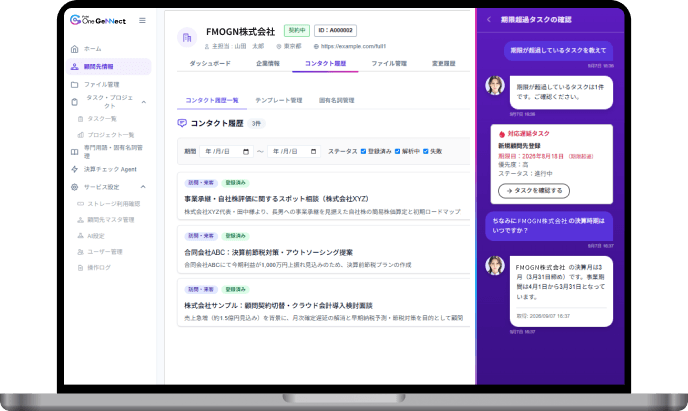Open calendar picker of start date field
This screenshot has height=411, width=688.
[246, 151]
